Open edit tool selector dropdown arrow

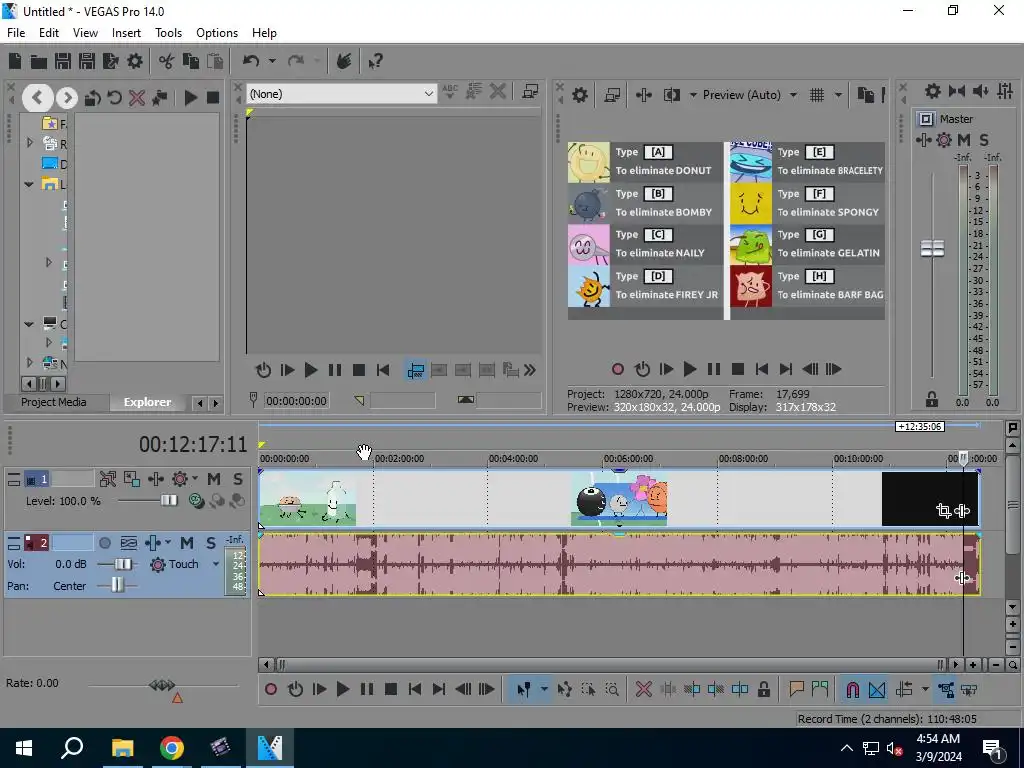point(543,689)
